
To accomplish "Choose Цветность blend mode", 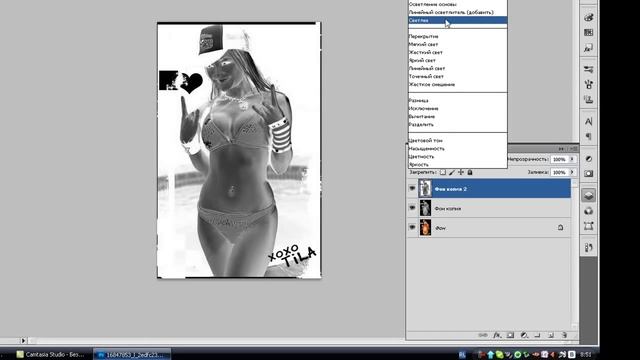I will pyautogui.click(x=458, y=156).
